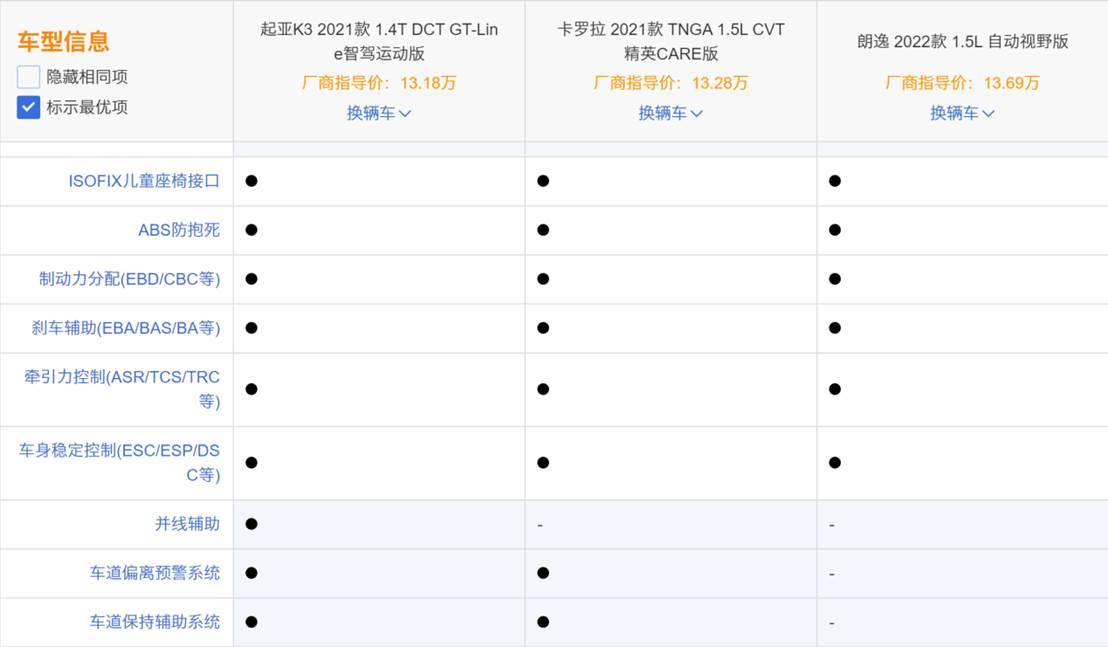Image resolution: width=1108 pixels, height=647 pixels.
Task: Click the 卡罗拉 2021款 model title
Action: click(670, 42)
